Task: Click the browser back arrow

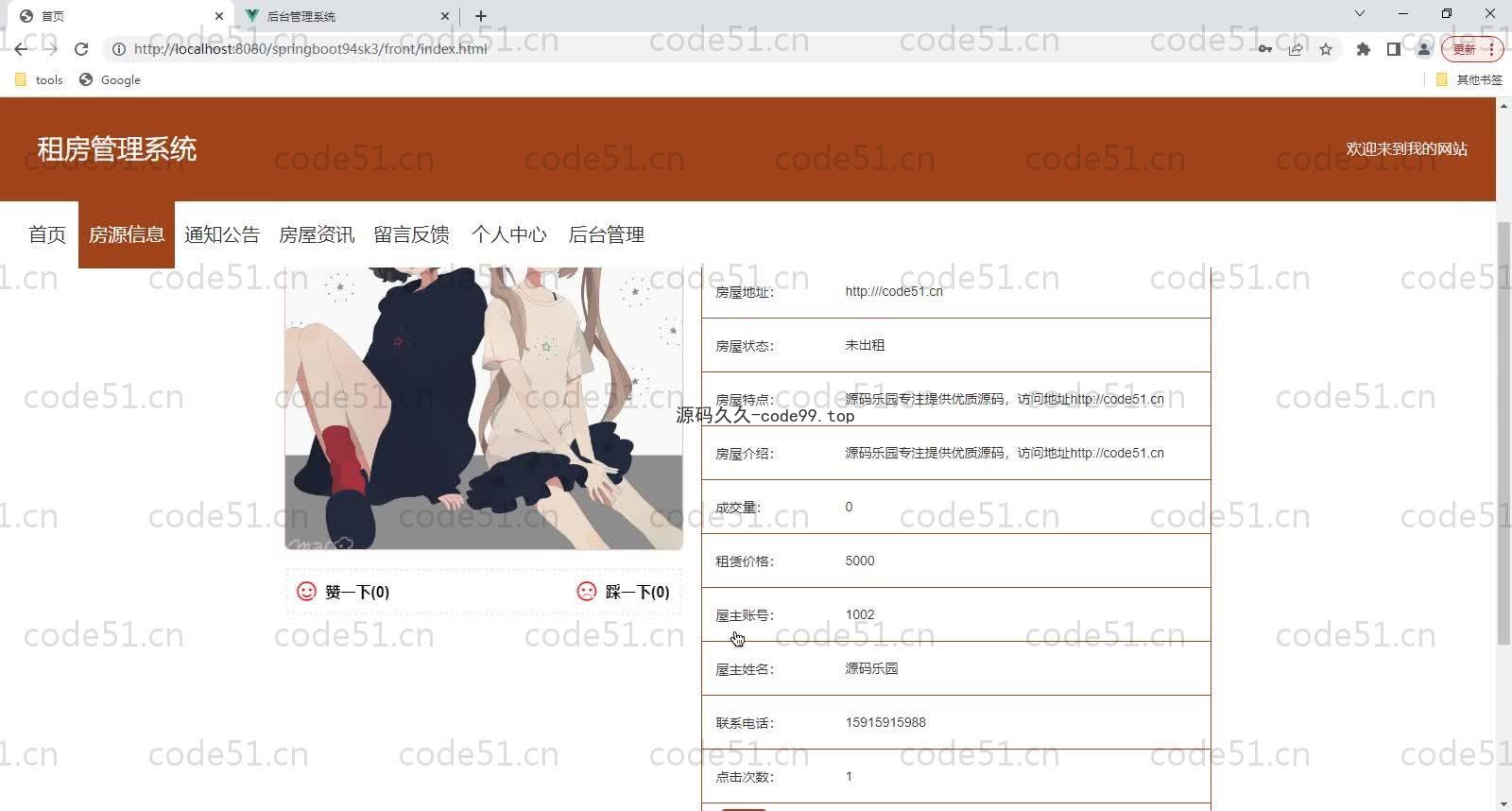Action: click(21, 49)
